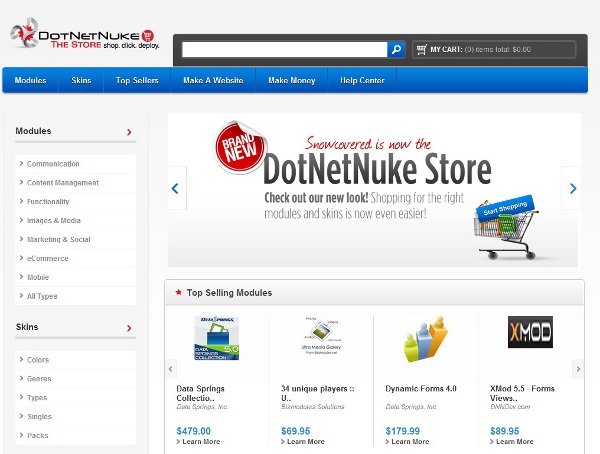This screenshot has width=600, height=454.
Task: Show previous top selling modules arrow
Action: coord(171,369)
